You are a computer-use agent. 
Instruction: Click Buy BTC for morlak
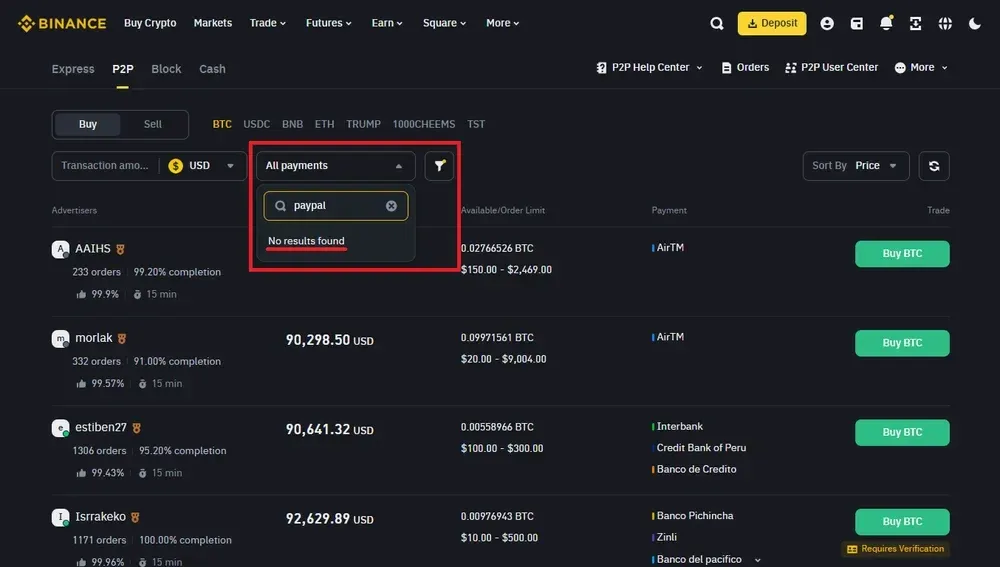coord(902,343)
